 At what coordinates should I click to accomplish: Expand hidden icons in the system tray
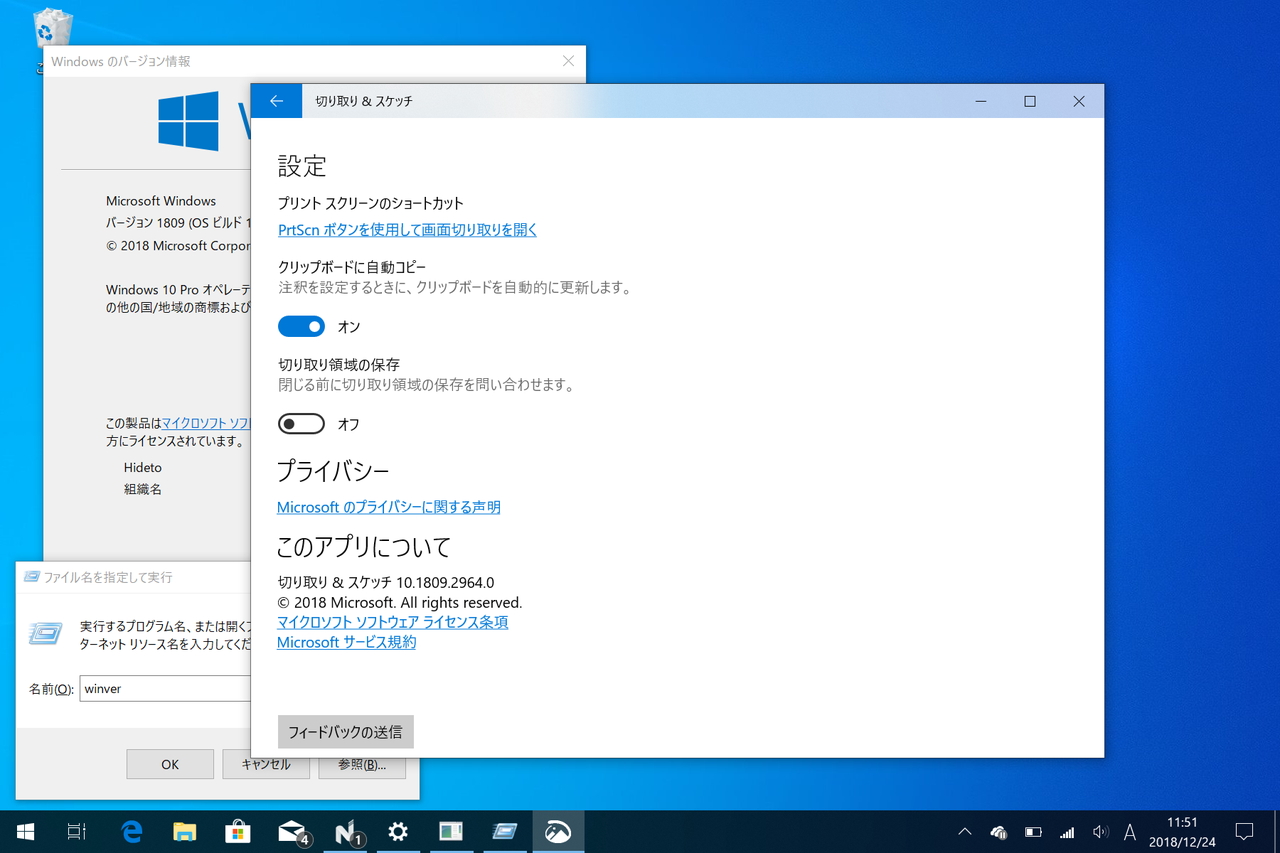[963, 831]
